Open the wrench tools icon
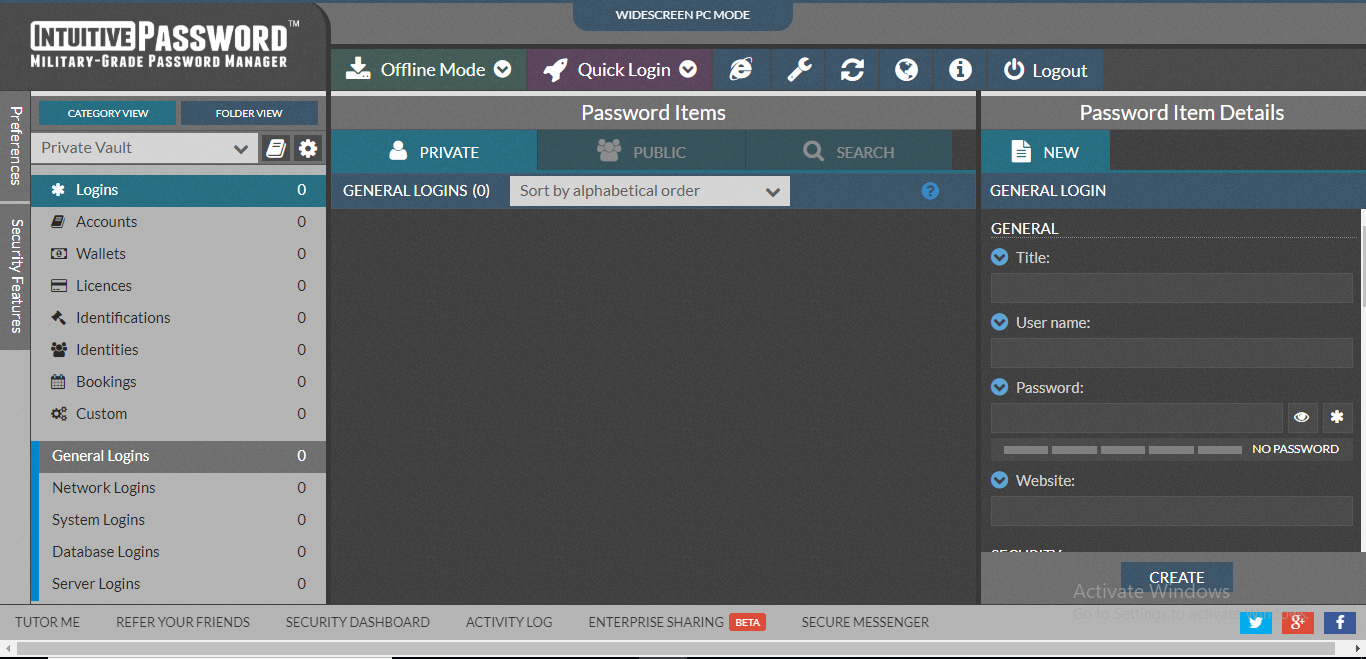Image resolution: width=1366 pixels, height=659 pixels. click(x=799, y=70)
